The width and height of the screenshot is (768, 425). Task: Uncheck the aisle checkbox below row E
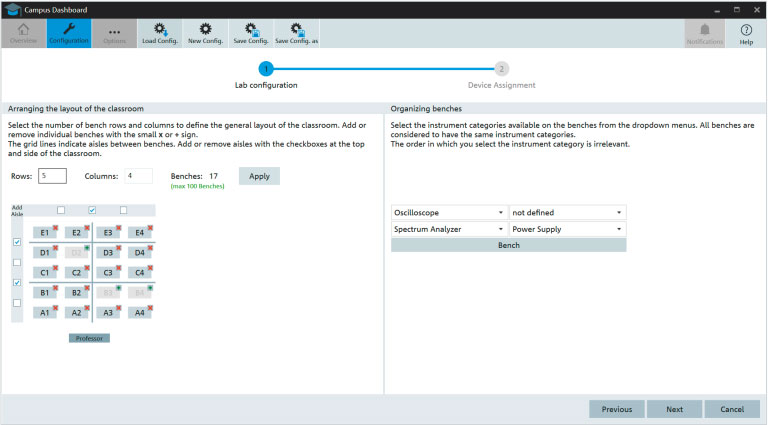coord(16,242)
